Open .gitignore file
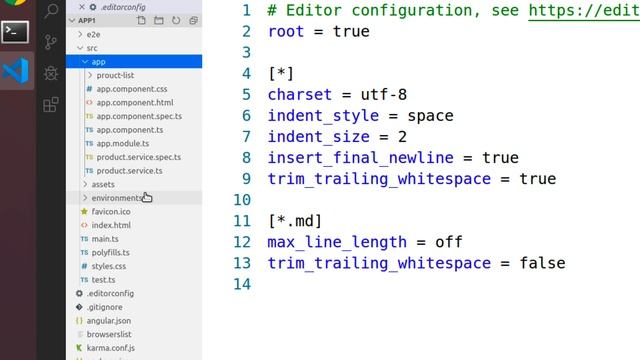640x360 pixels. click(x=104, y=307)
